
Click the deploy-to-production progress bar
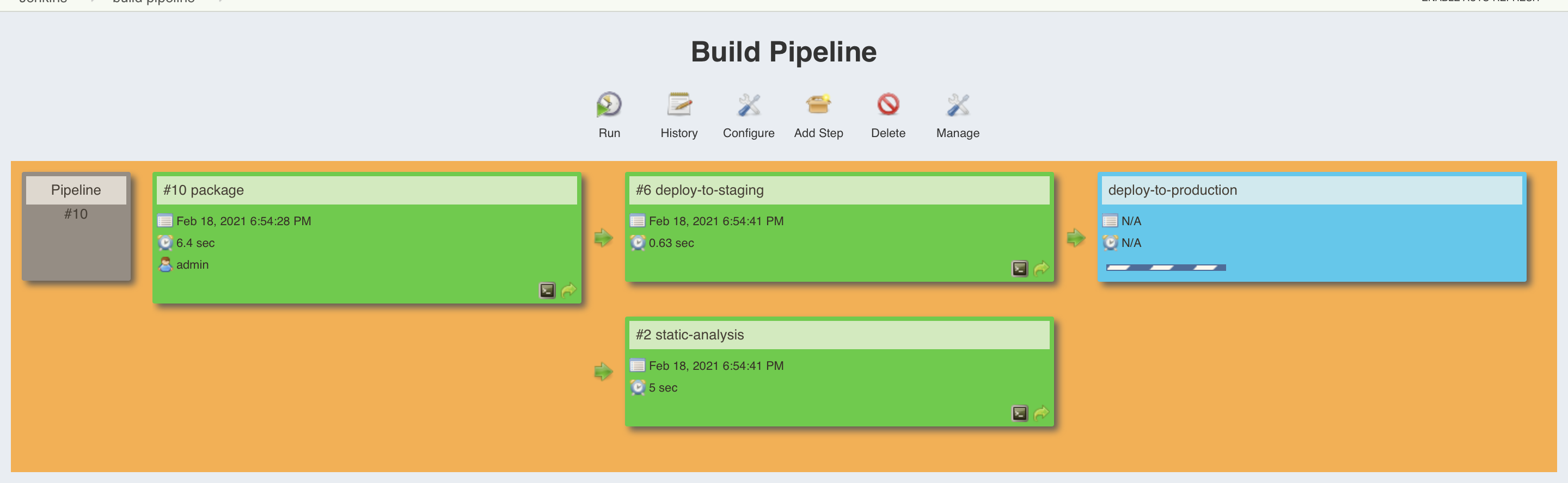tap(1166, 268)
